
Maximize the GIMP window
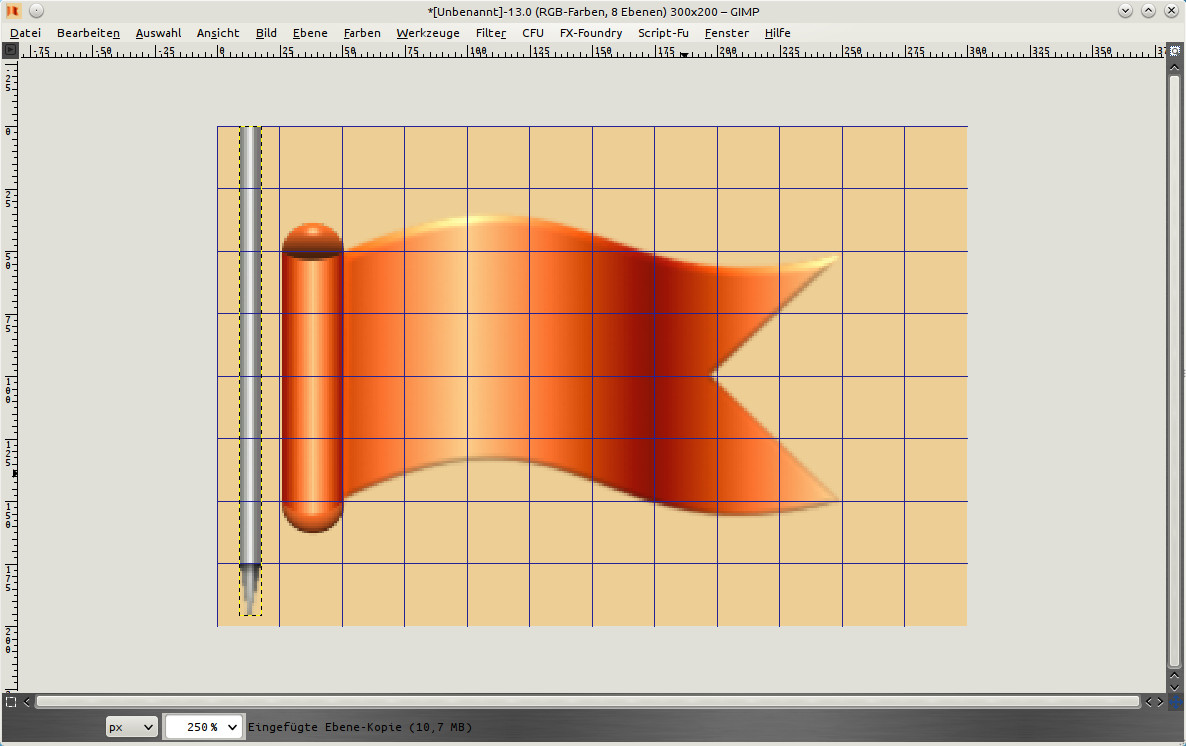point(1148,10)
